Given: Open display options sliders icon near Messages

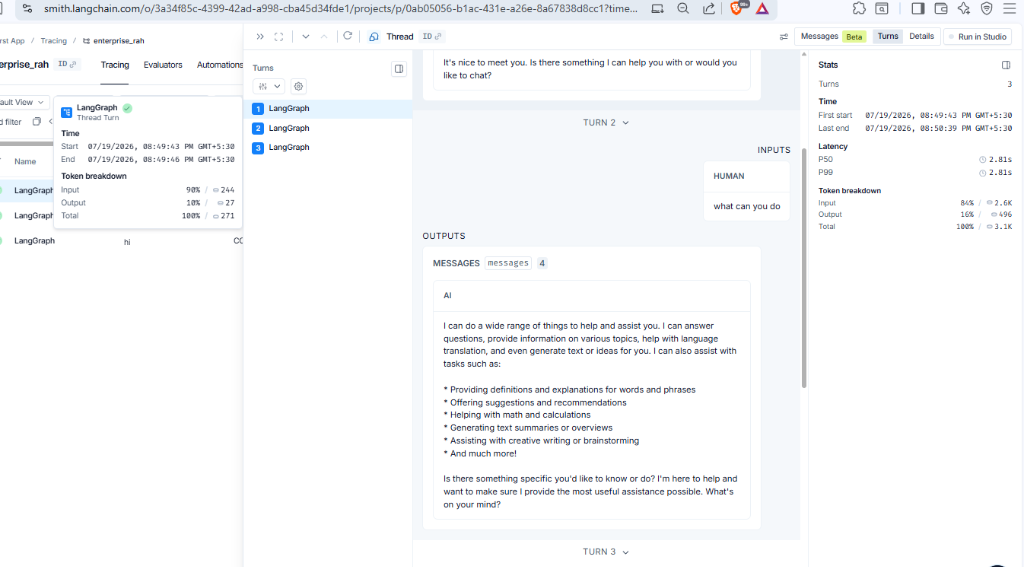Looking at the screenshot, I should pyautogui.click(x=784, y=37).
